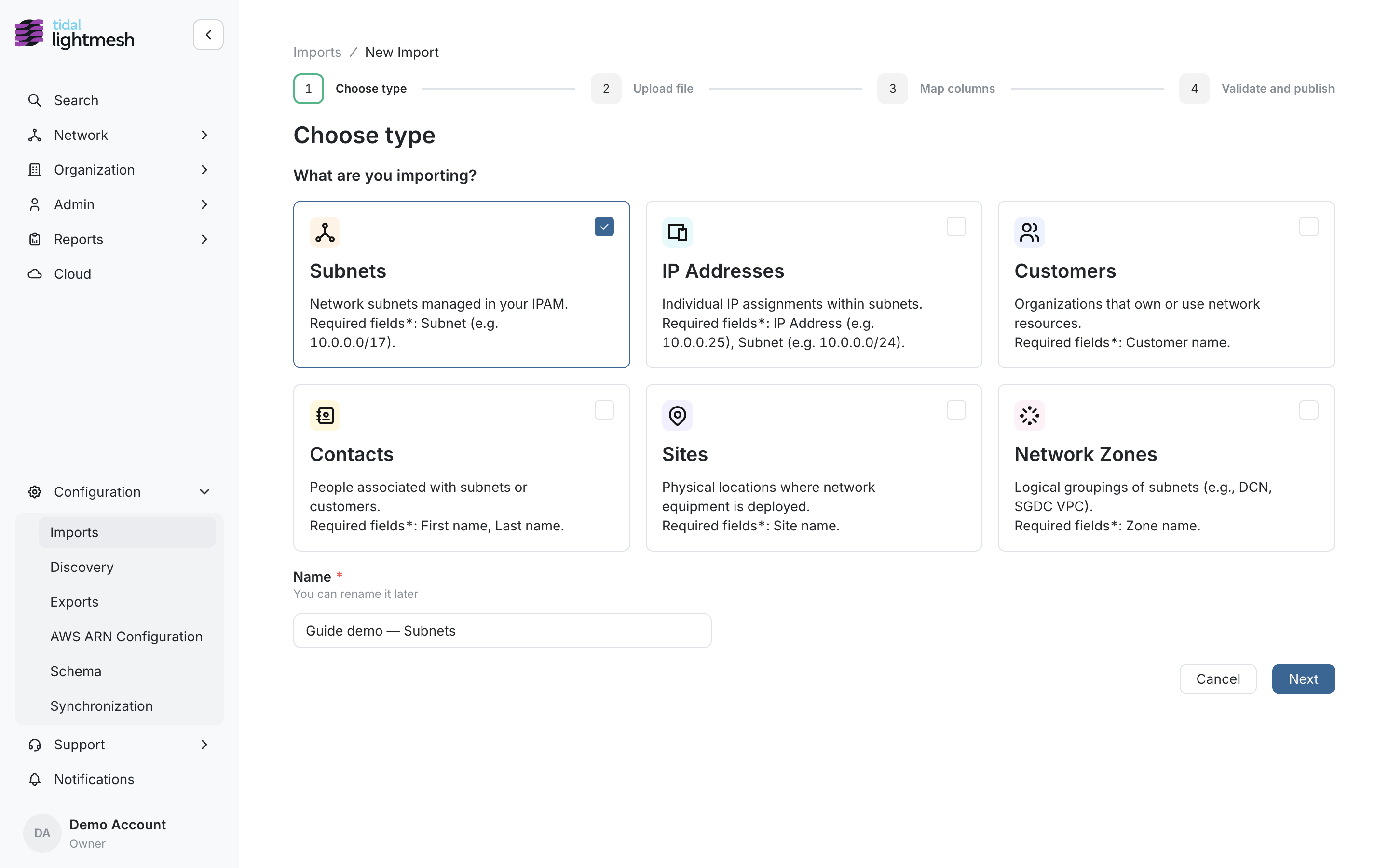Check the Sites checkbox

[x=956, y=410]
